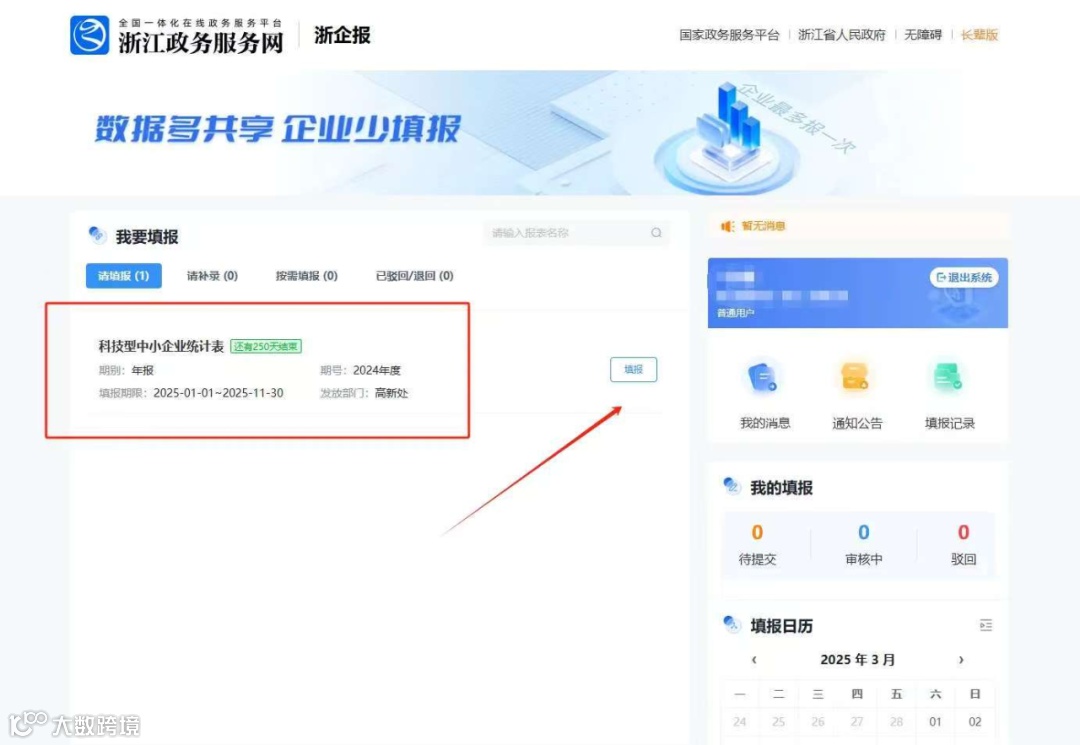The height and width of the screenshot is (745, 1080).
Task: Open the 浙江省人民政府 link
Action: [x=842, y=35]
